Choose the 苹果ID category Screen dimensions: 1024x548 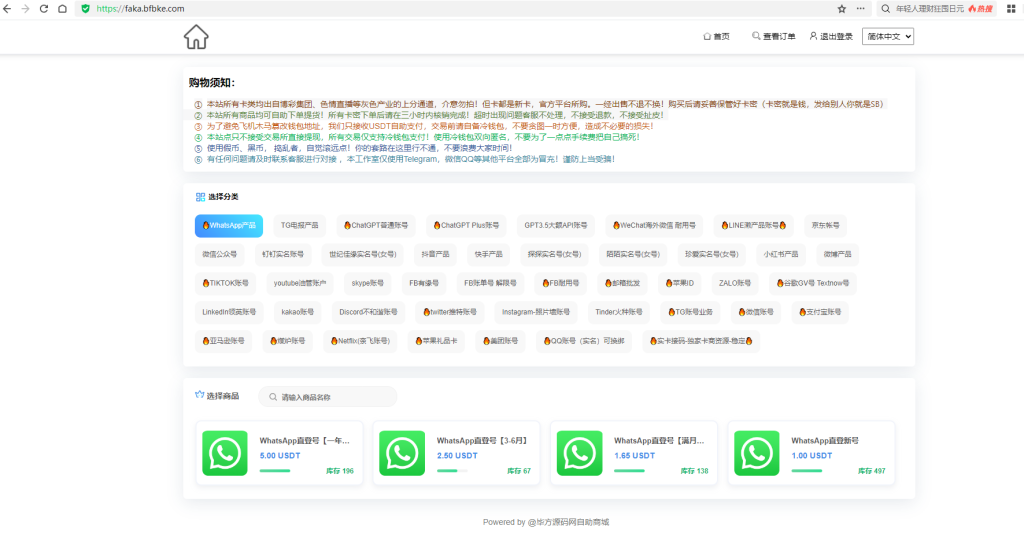[x=679, y=283]
